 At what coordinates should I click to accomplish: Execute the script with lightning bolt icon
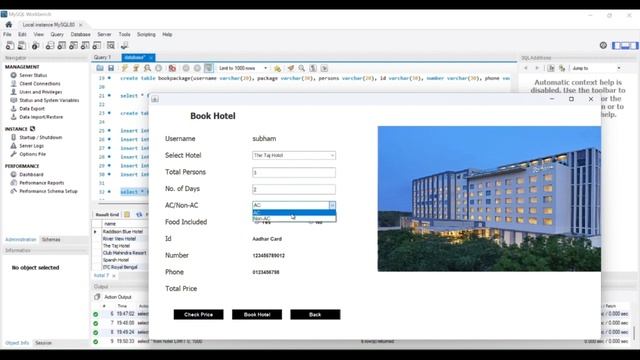coord(125,68)
